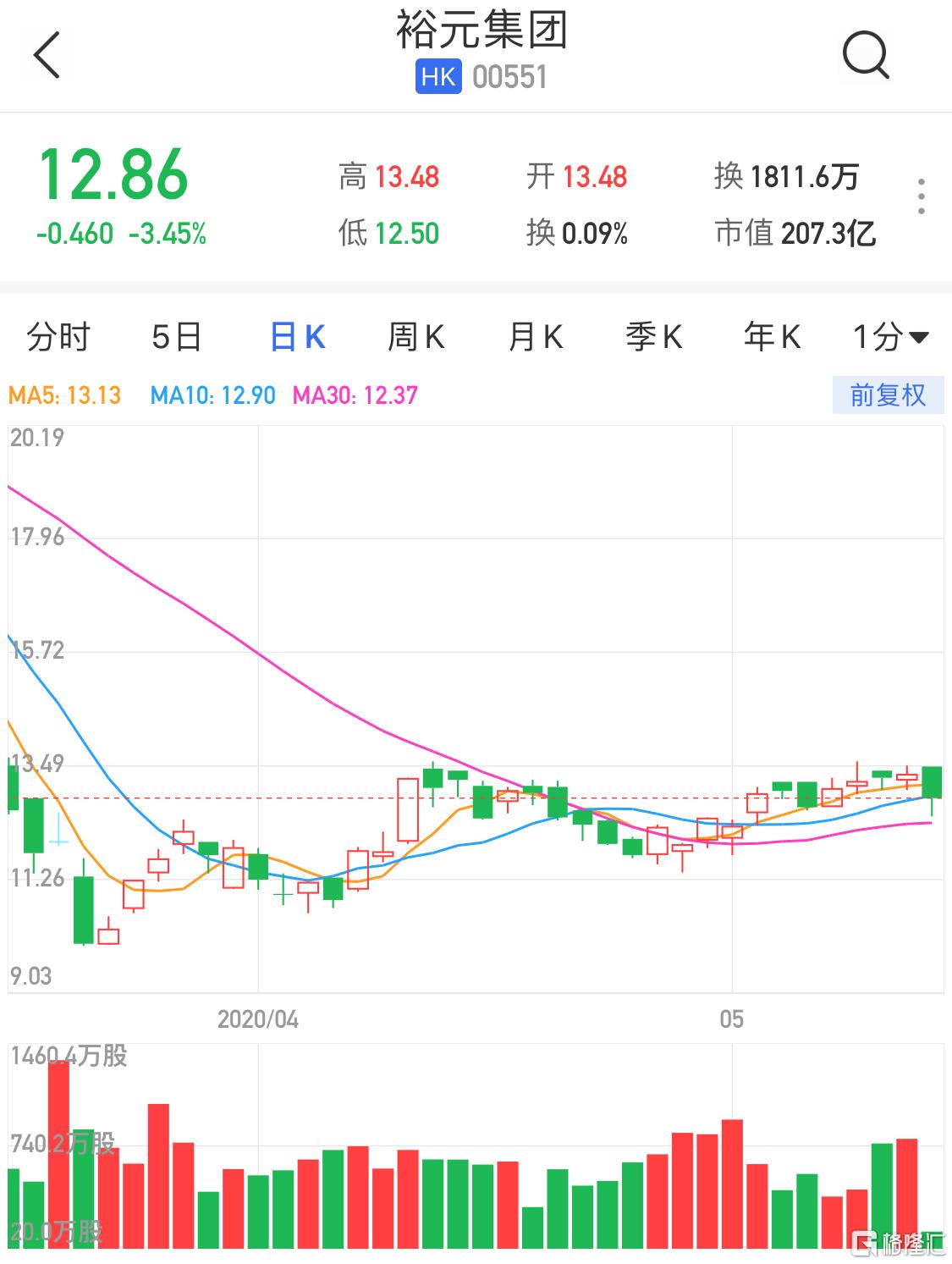Image resolution: width=952 pixels, height=1264 pixels.
Task: Open the 月K chart tab
Action: (535, 337)
